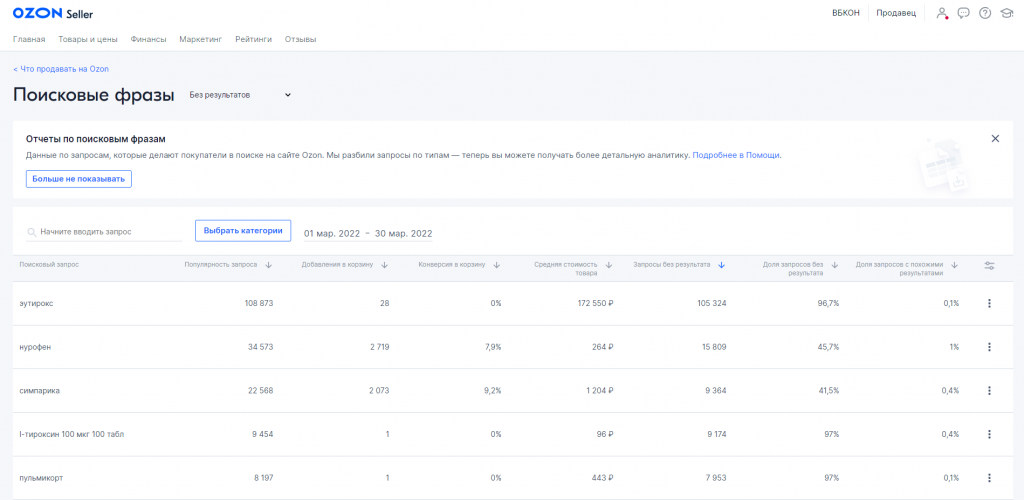Click the Продавец role label
Image resolution: width=1024 pixels, height=500 pixels.
coord(896,13)
